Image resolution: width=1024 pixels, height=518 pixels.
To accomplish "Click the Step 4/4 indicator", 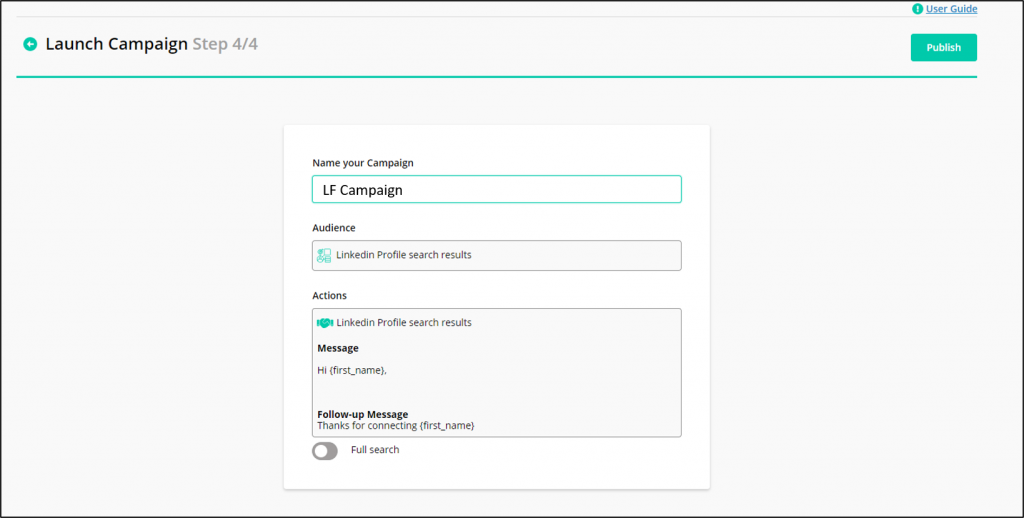I will click(225, 44).
